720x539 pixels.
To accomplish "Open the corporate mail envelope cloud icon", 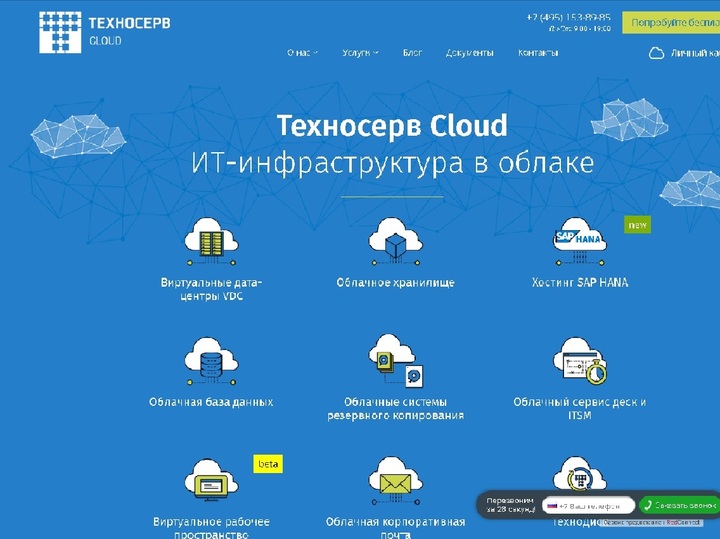I will (395, 481).
